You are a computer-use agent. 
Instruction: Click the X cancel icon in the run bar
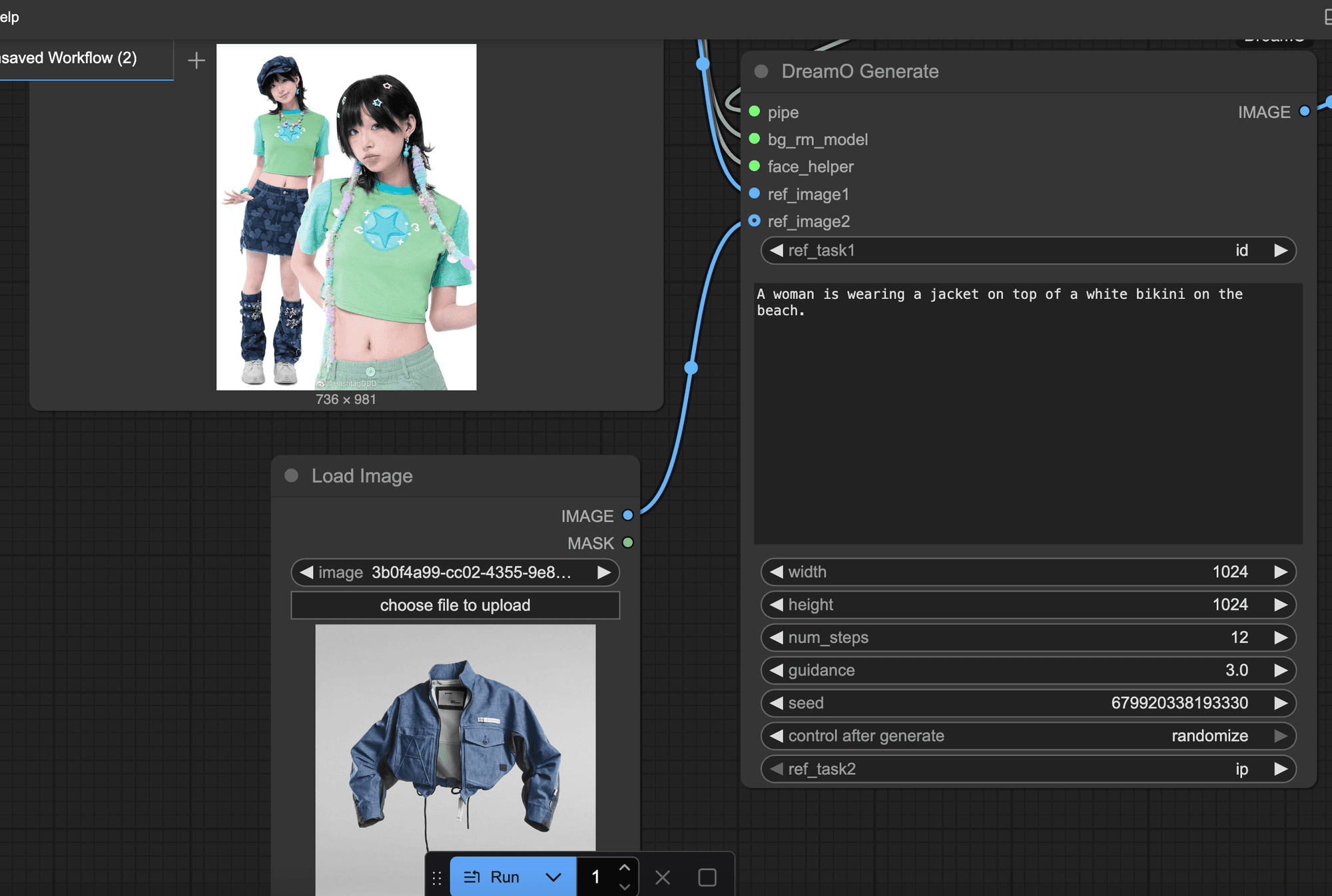pos(662,877)
